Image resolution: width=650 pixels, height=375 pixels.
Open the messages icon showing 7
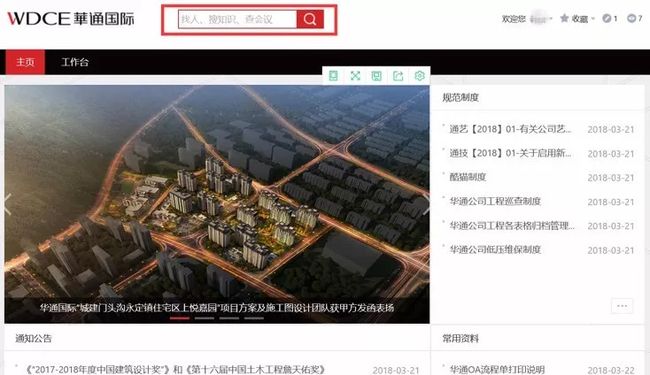pos(631,18)
